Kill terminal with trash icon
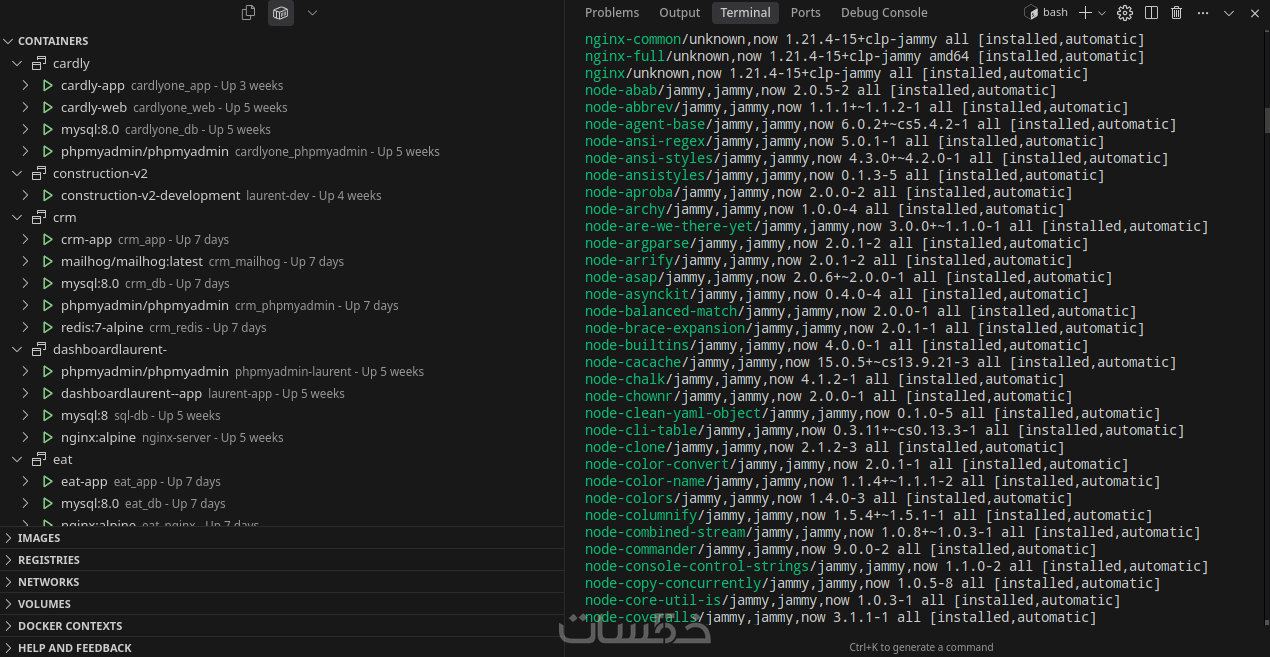This screenshot has width=1270, height=657. point(1176,13)
